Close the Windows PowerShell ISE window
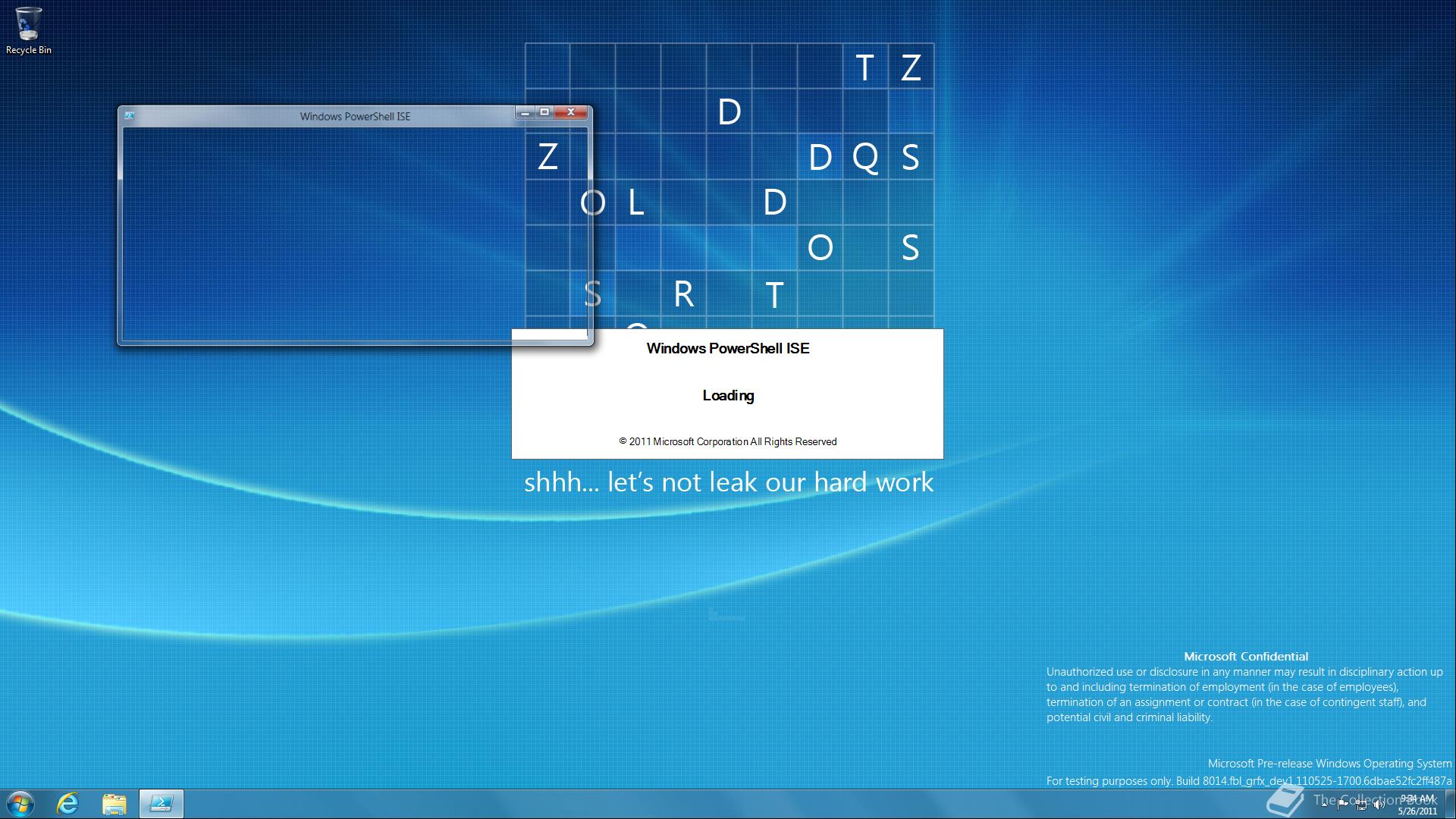The width and height of the screenshot is (1456, 819). 571,112
